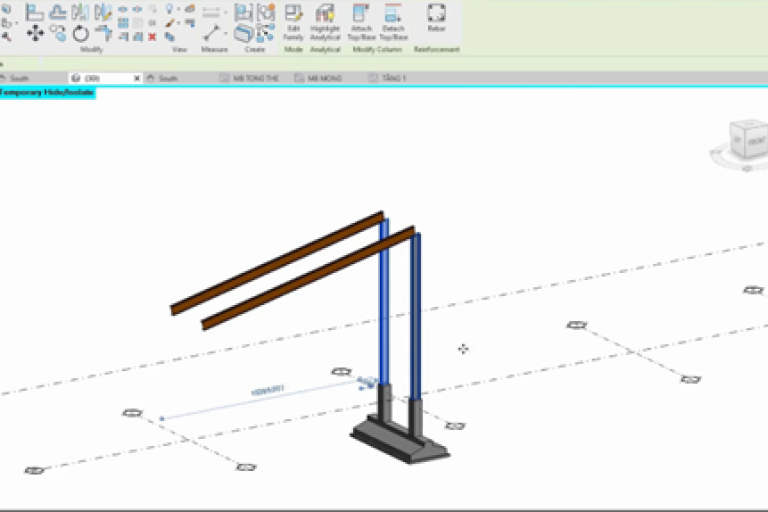Click the Edit Family button
The image size is (768, 512).
point(293,20)
